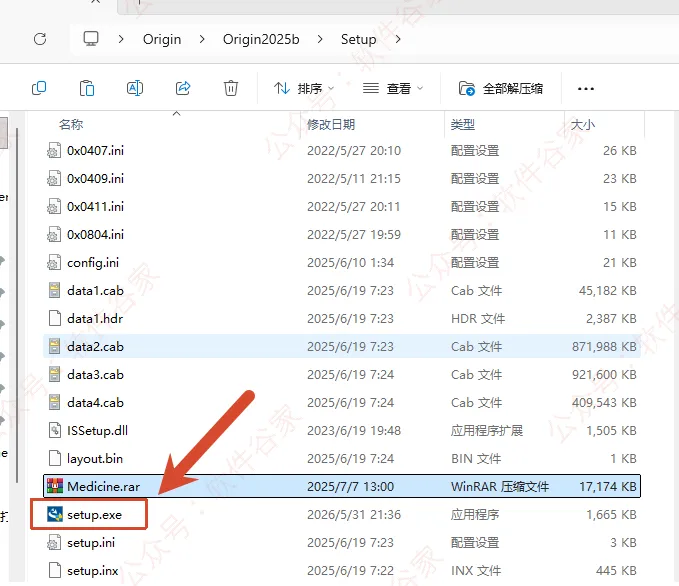
Task: Select file 0x0409.ini
Action: pos(342,178)
